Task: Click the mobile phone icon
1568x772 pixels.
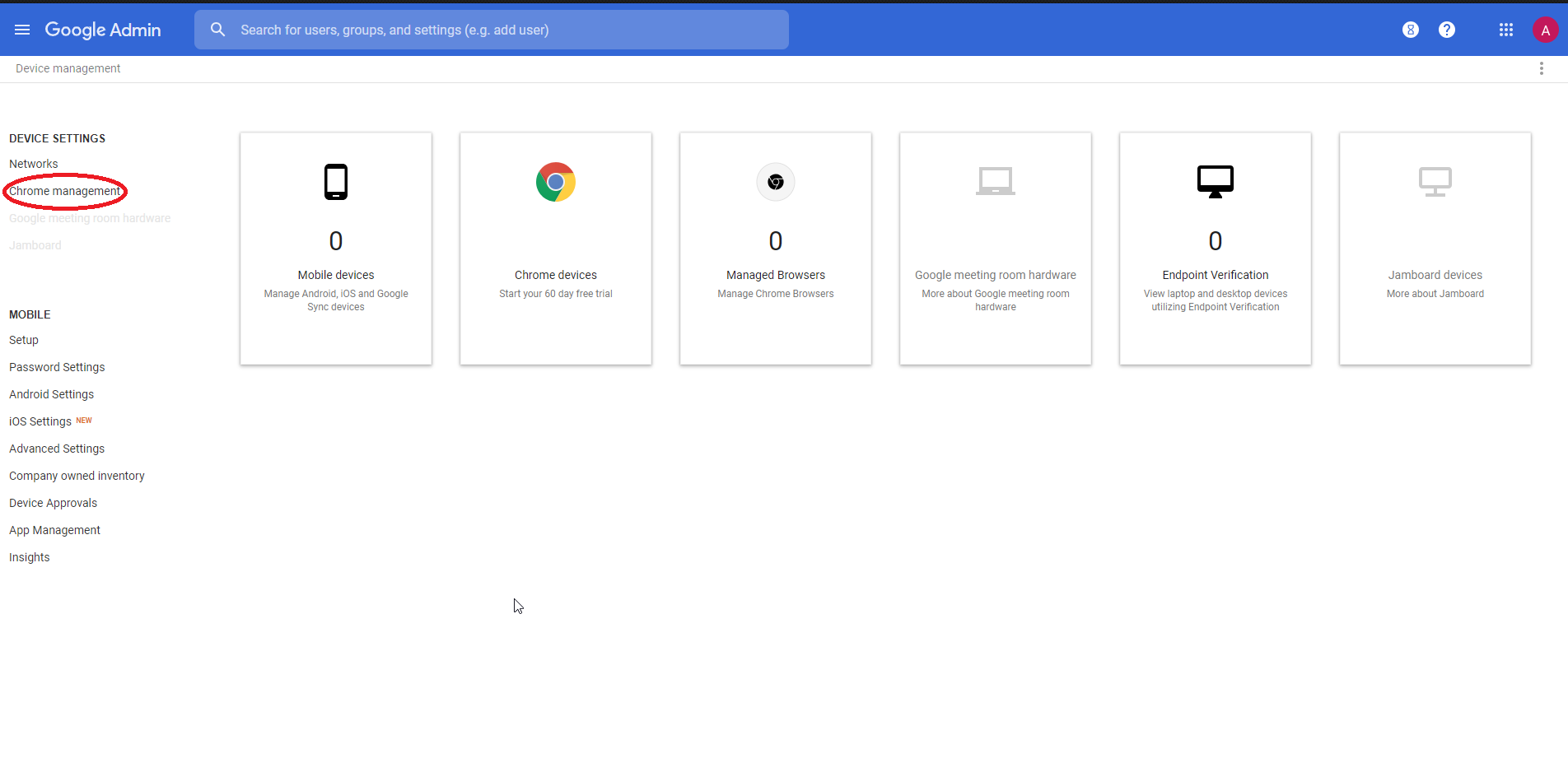Action: point(336,182)
